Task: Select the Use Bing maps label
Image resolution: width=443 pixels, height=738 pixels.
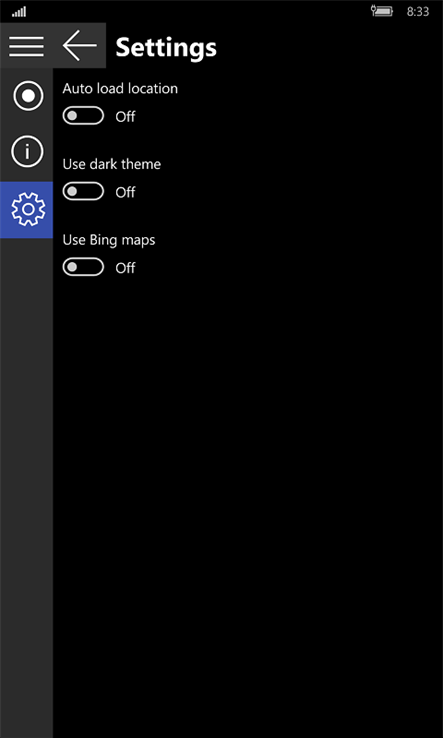Action: 109,240
